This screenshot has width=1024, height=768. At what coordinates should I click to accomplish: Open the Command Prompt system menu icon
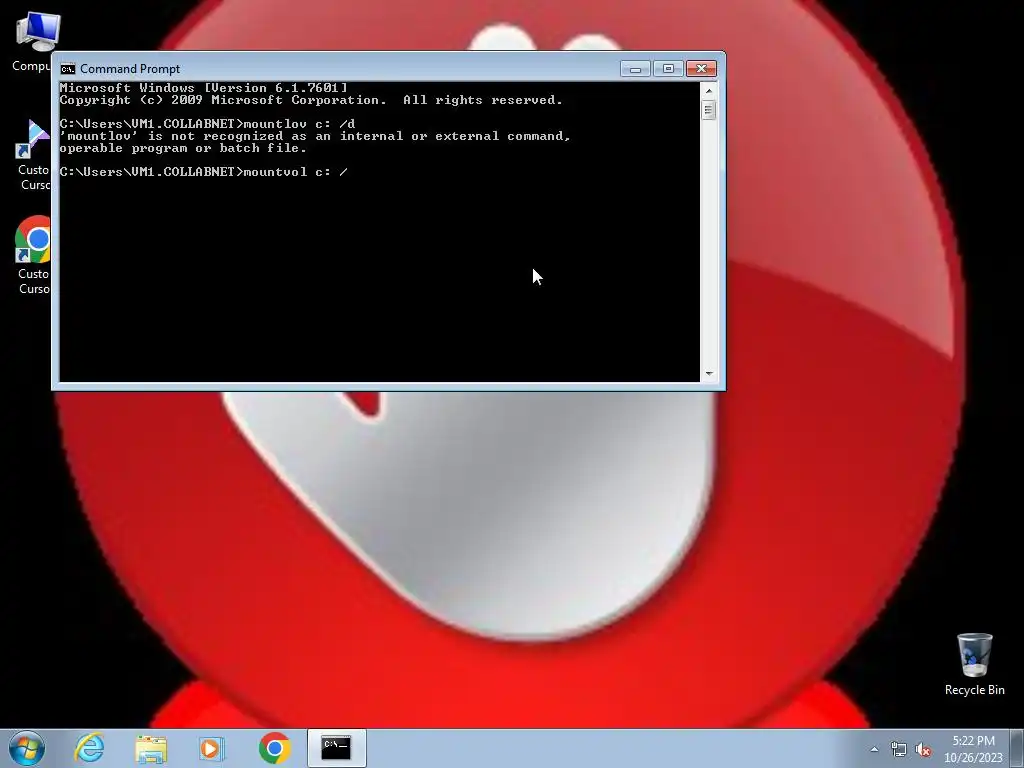pyautogui.click(x=68, y=69)
